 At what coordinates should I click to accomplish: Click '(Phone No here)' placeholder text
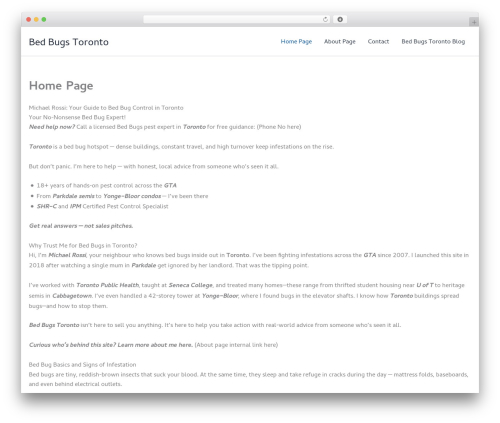click(x=279, y=127)
